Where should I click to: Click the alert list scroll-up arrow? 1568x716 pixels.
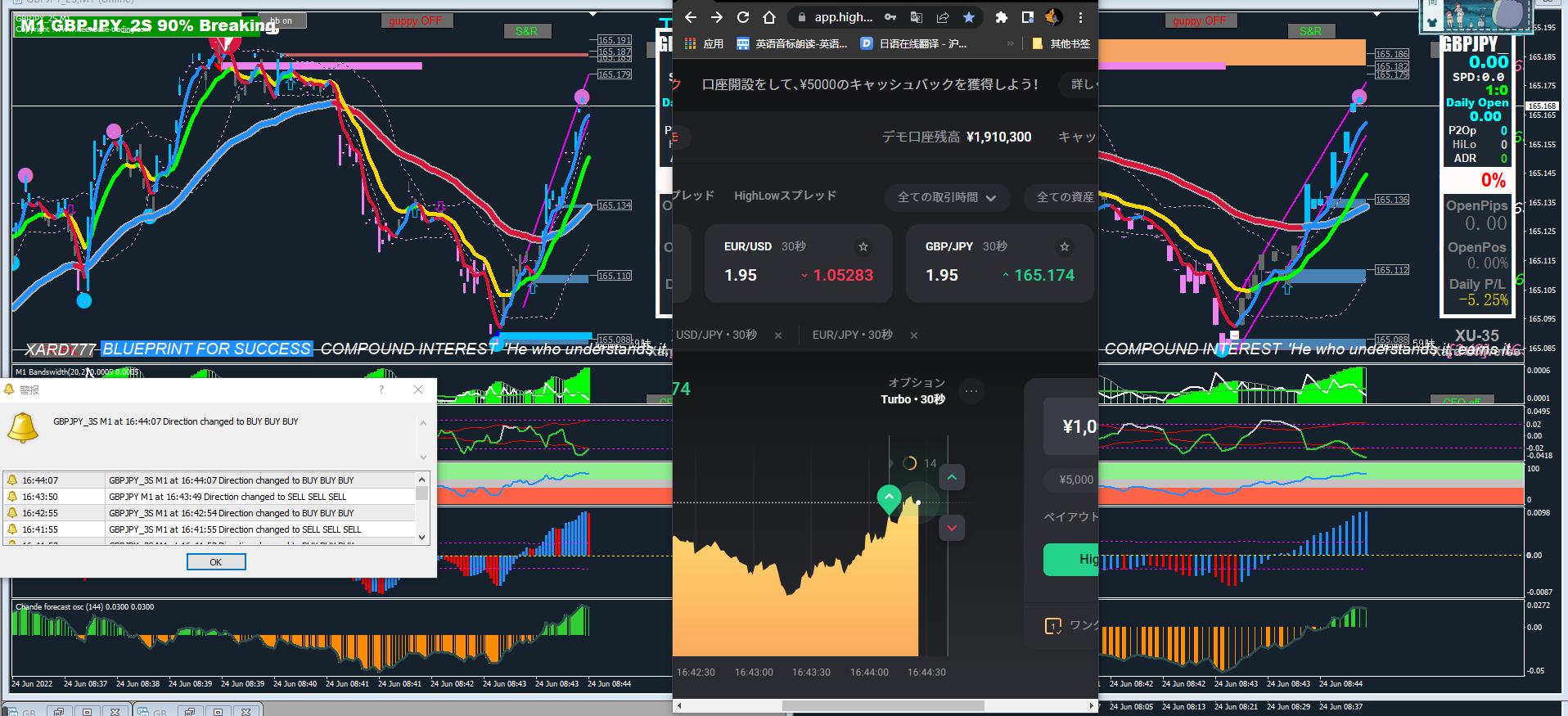(x=422, y=480)
